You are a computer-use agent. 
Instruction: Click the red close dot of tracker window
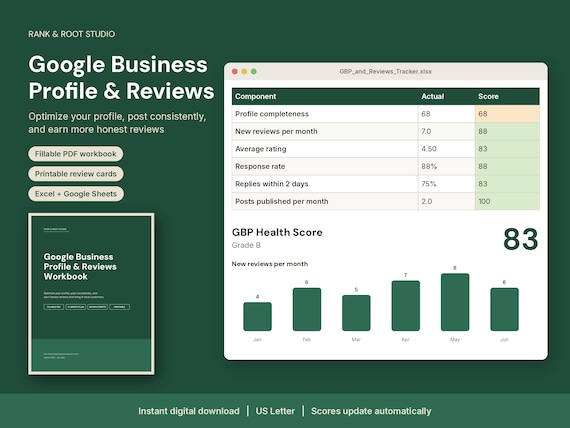235,72
